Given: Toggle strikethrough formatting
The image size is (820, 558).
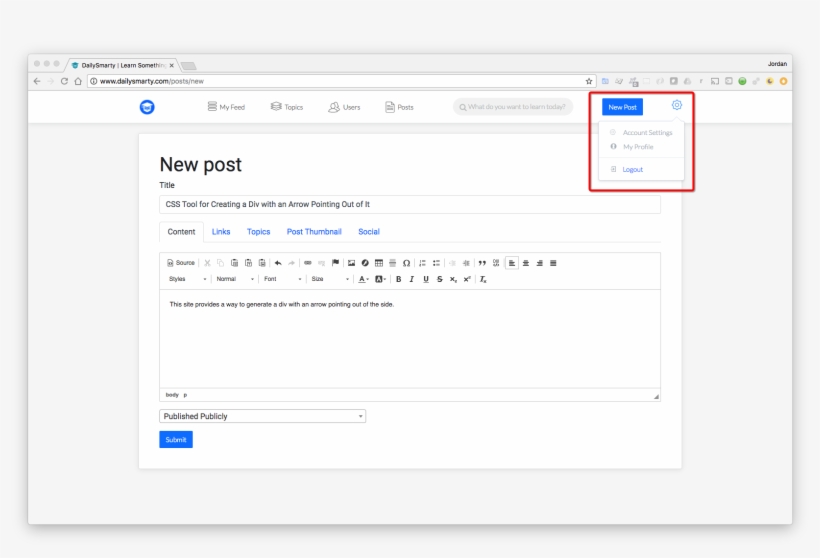Looking at the screenshot, I should [439, 279].
